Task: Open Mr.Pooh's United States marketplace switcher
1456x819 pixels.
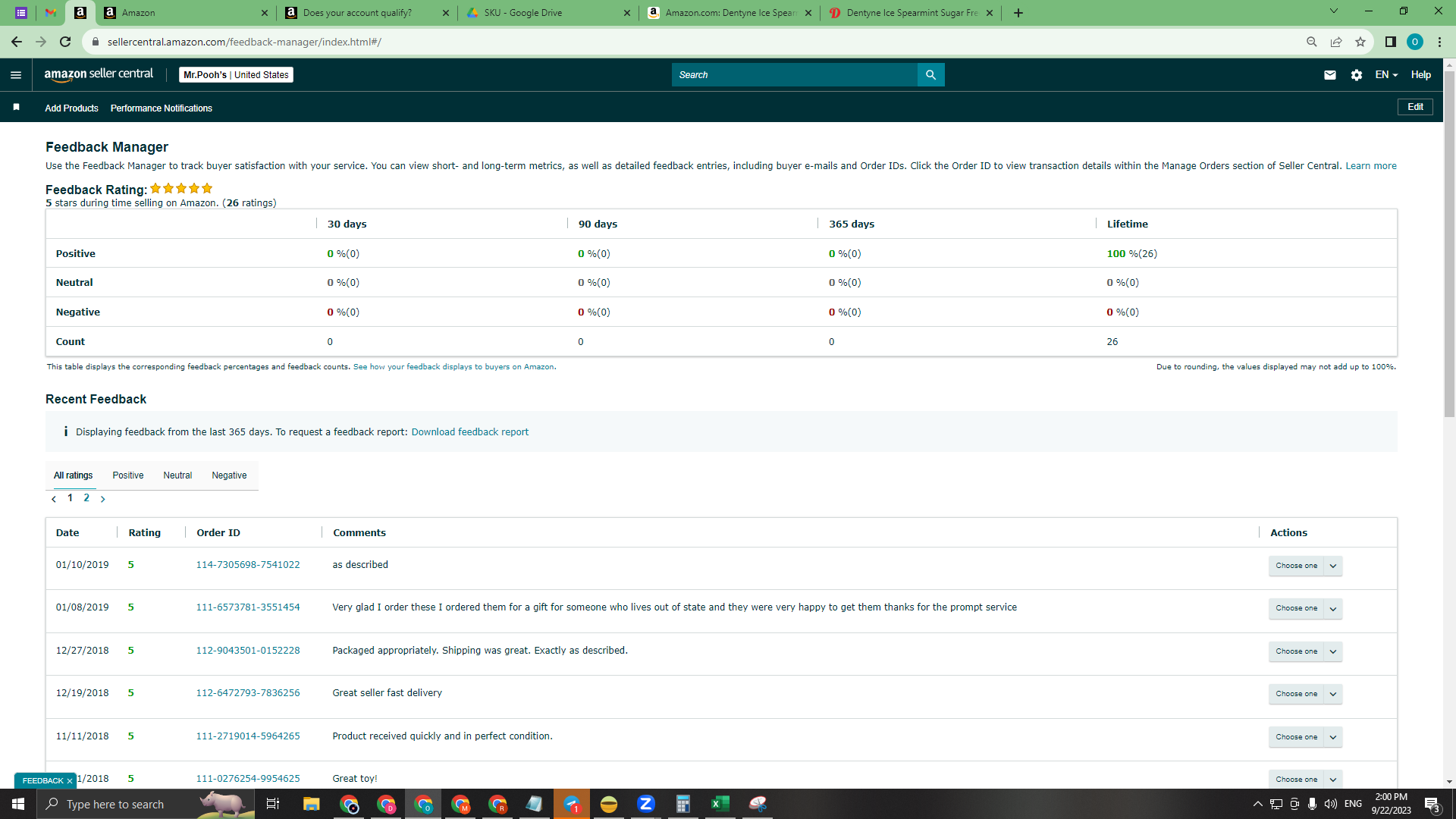Action: pos(237,75)
